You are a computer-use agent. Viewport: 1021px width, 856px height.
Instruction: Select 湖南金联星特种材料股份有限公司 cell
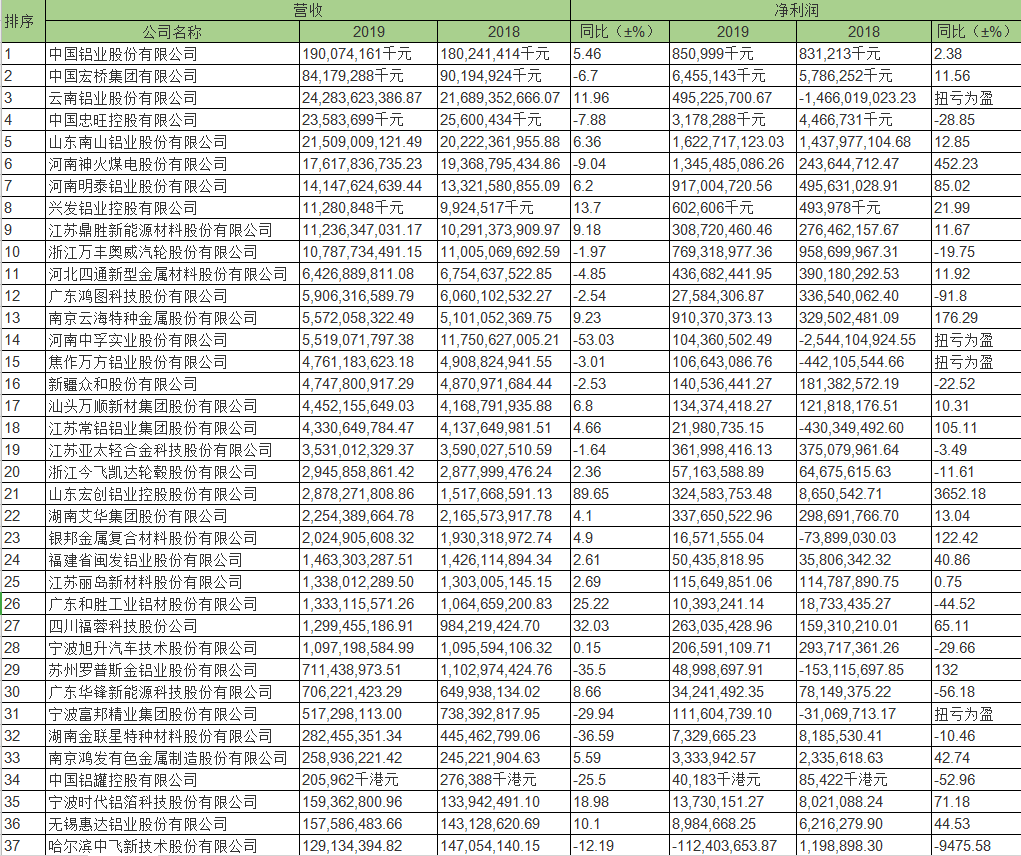point(173,736)
